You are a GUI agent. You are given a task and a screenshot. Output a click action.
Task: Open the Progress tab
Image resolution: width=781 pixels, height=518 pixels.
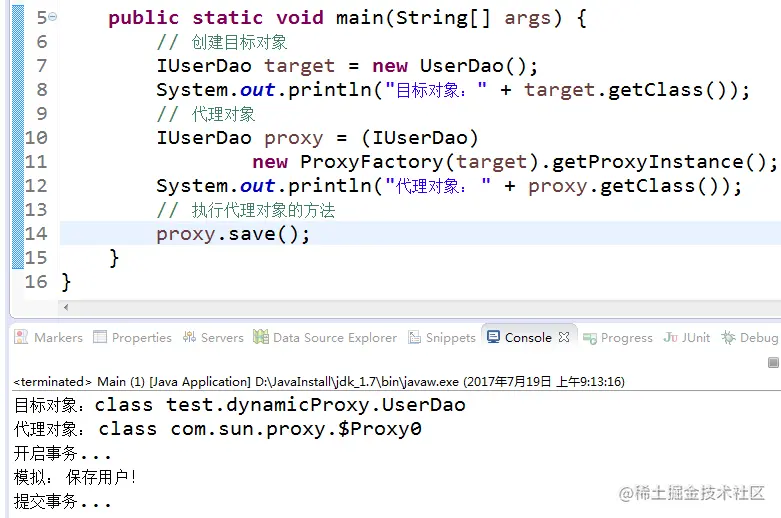(618, 338)
